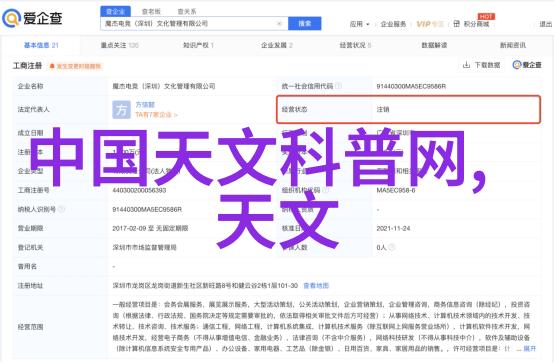Screen dimensions: 554x363
Task: Click the 注册地址 text in 深圳市龙岗区
Action: coord(205,286)
